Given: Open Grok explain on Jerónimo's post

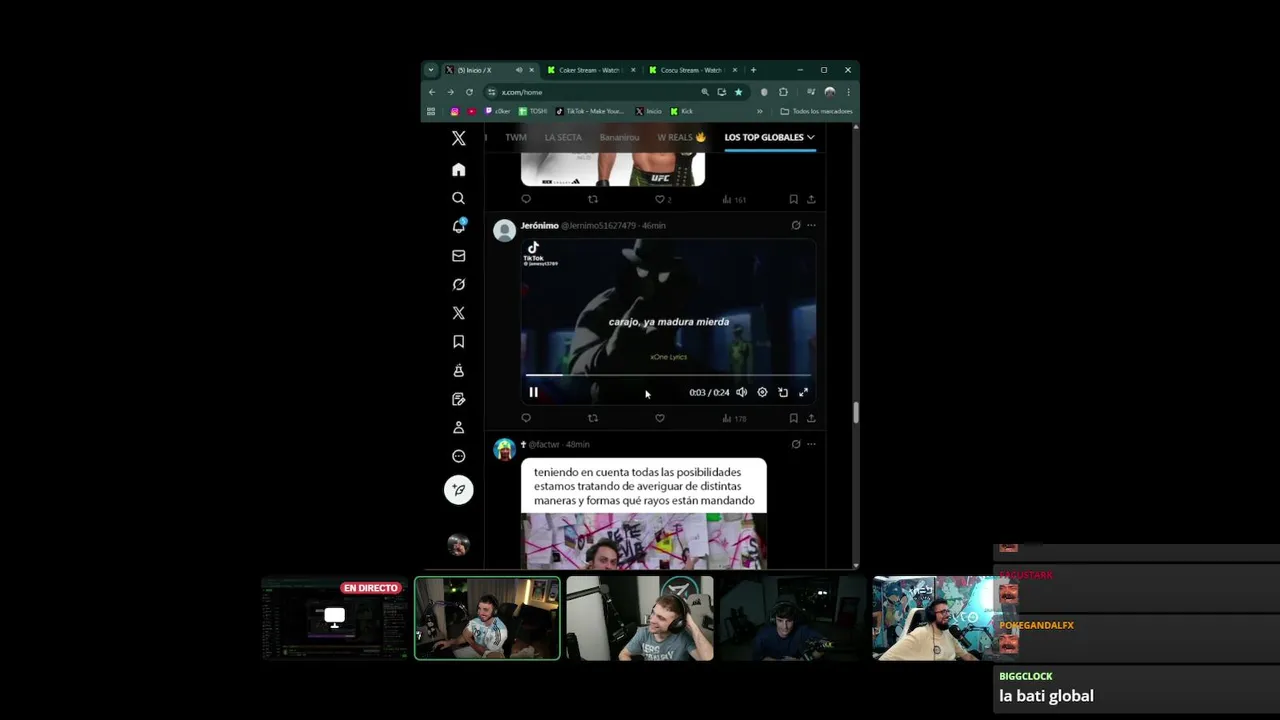Looking at the screenshot, I should coord(796,225).
